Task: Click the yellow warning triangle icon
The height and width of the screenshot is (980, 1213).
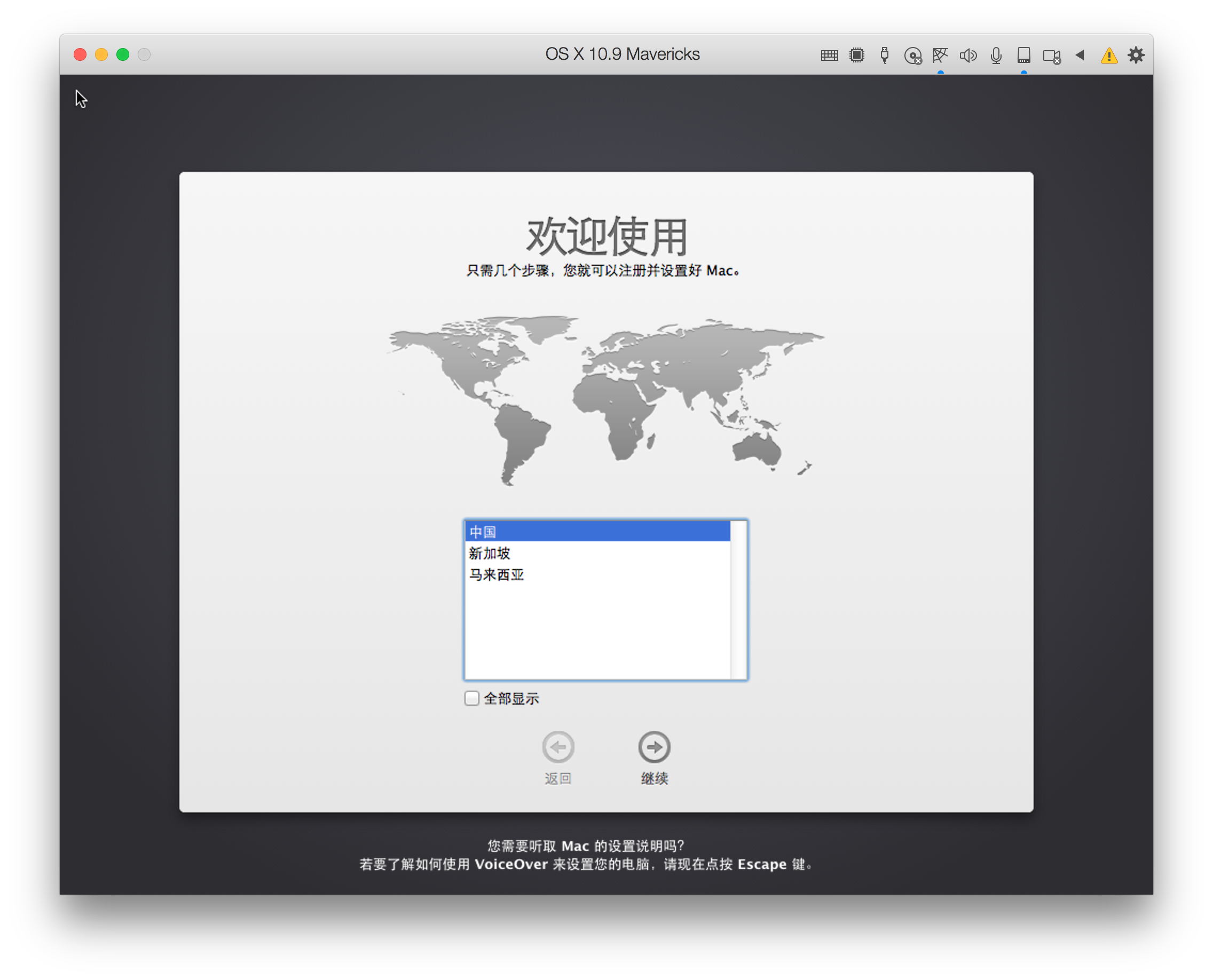Action: click(x=1109, y=56)
